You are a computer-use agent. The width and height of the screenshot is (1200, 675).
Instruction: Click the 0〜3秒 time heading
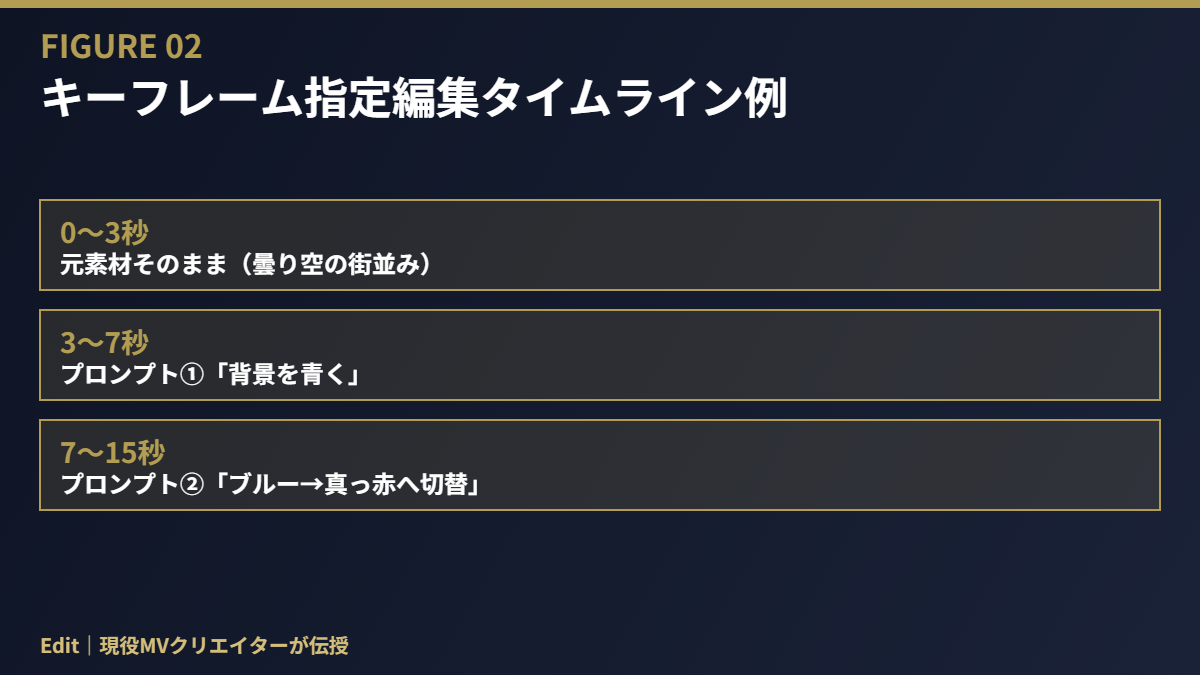point(104,233)
